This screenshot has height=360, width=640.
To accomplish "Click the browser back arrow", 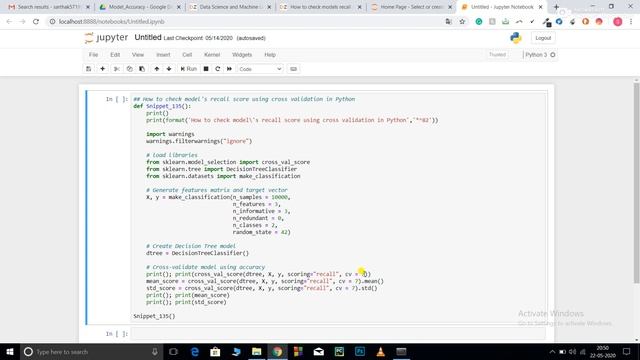I will pos(9,22).
